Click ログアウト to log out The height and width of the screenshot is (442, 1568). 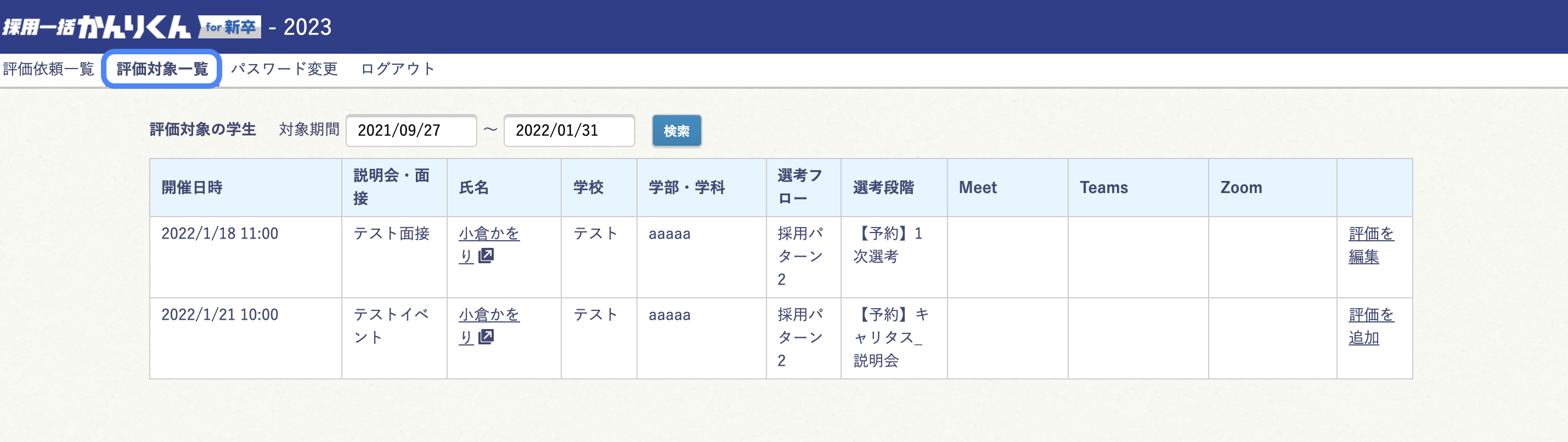click(397, 69)
